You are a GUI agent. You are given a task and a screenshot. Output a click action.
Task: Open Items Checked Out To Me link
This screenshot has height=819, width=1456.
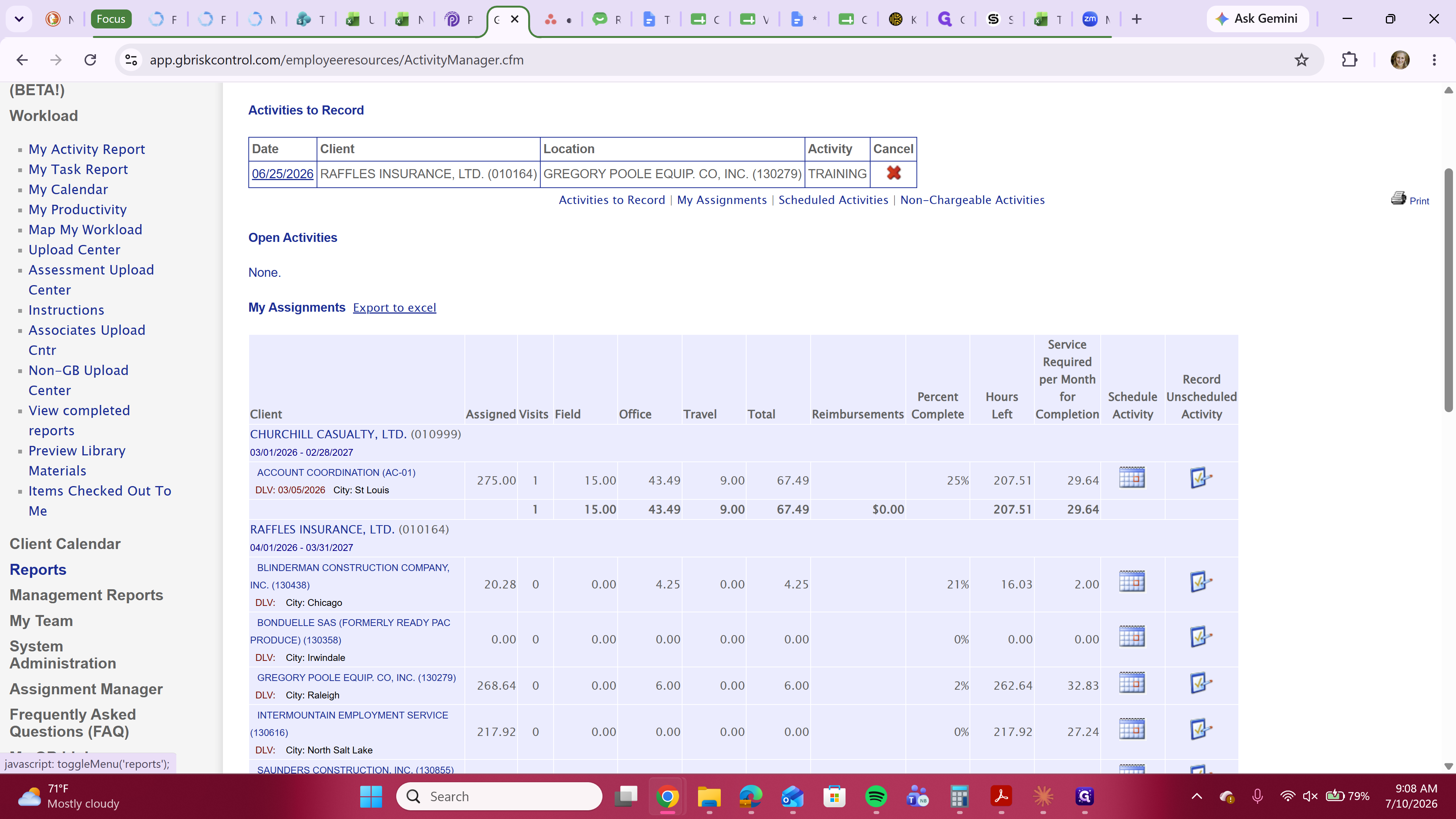pos(100,501)
